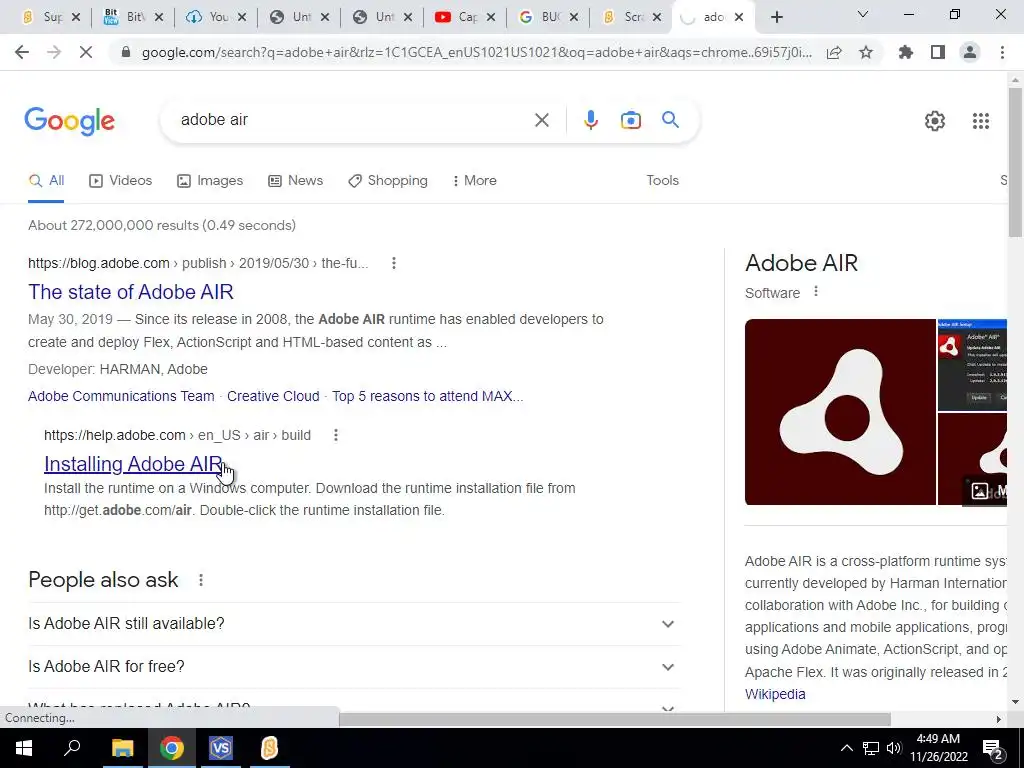The width and height of the screenshot is (1024, 768).
Task: Open the Wikipedia link in knowledge panel
Action: coord(775,694)
